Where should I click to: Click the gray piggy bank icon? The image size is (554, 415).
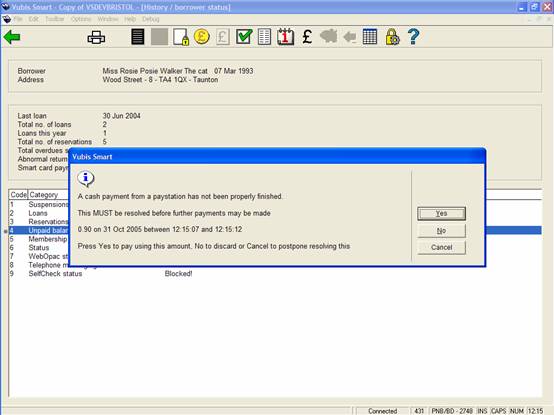click(329, 36)
